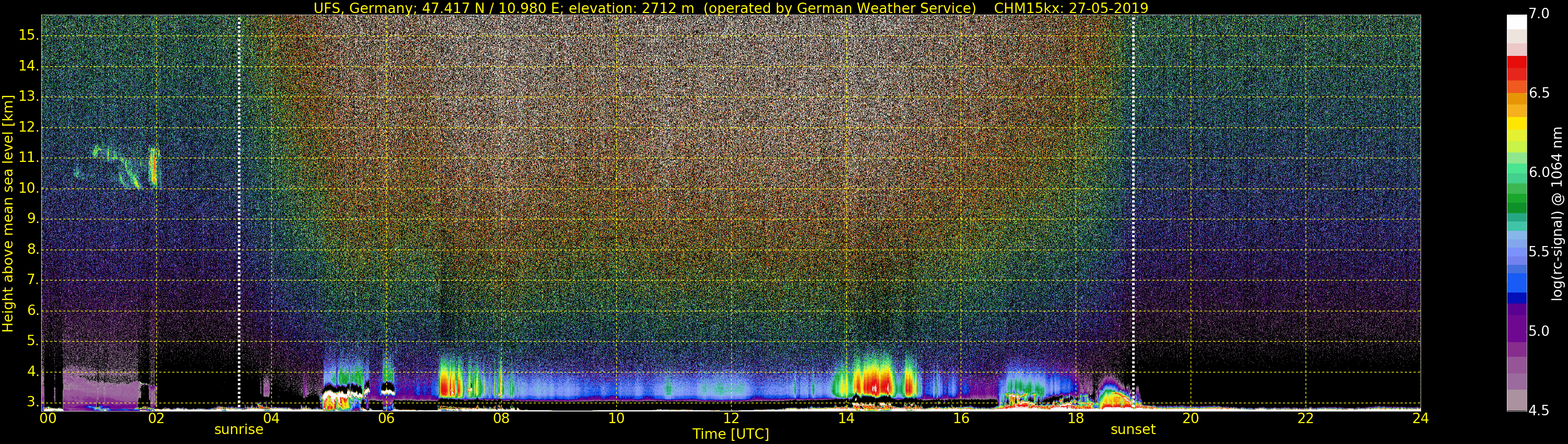Click the '18' time axis tick label
This screenshot has height=444, width=1568.
click(1076, 418)
